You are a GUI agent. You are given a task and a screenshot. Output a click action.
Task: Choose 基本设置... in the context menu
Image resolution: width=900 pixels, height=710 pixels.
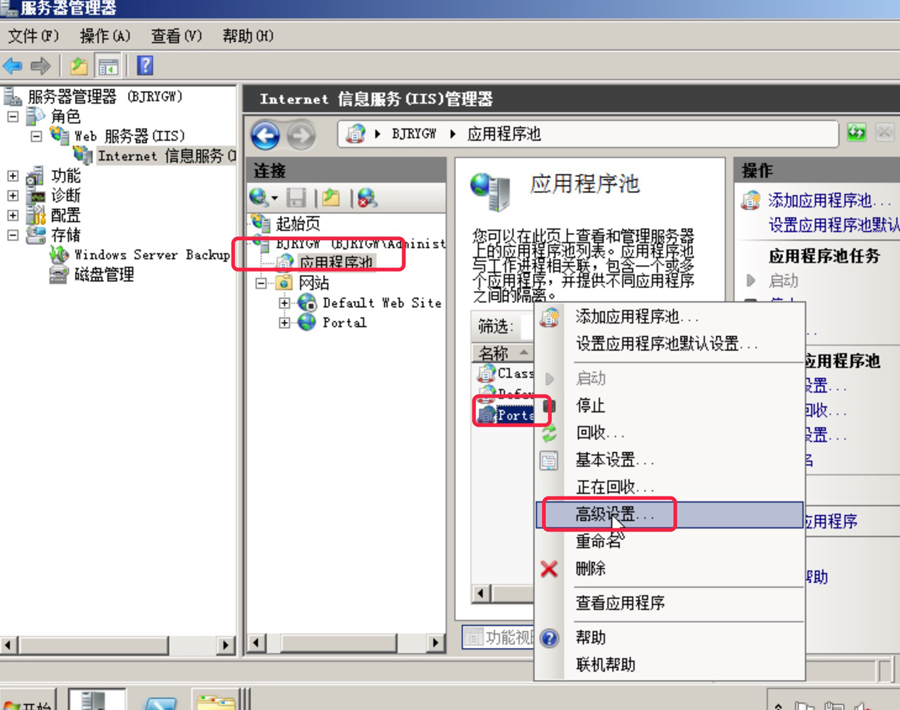615,460
